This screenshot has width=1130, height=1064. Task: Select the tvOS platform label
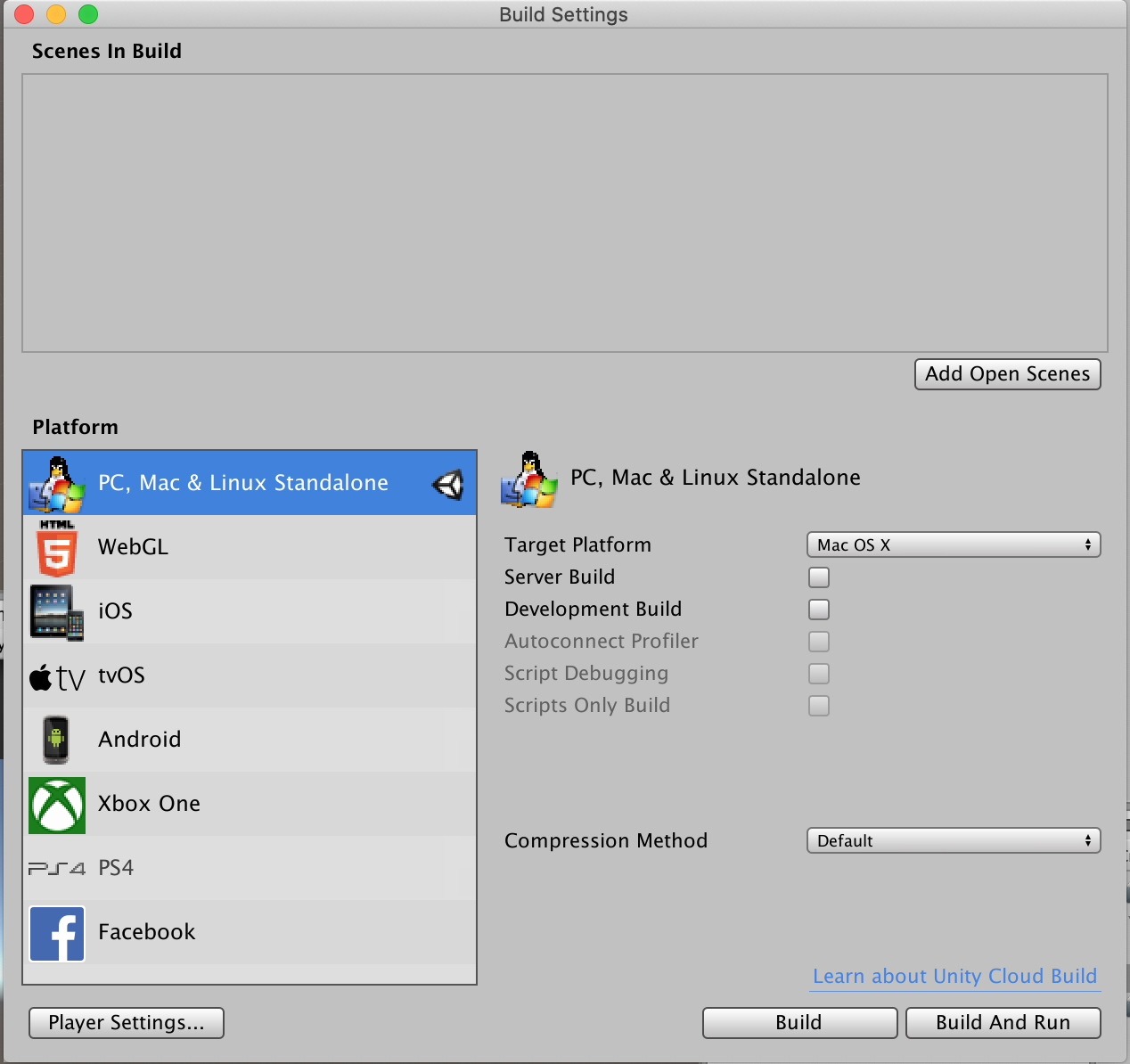(x=121, y=675)
